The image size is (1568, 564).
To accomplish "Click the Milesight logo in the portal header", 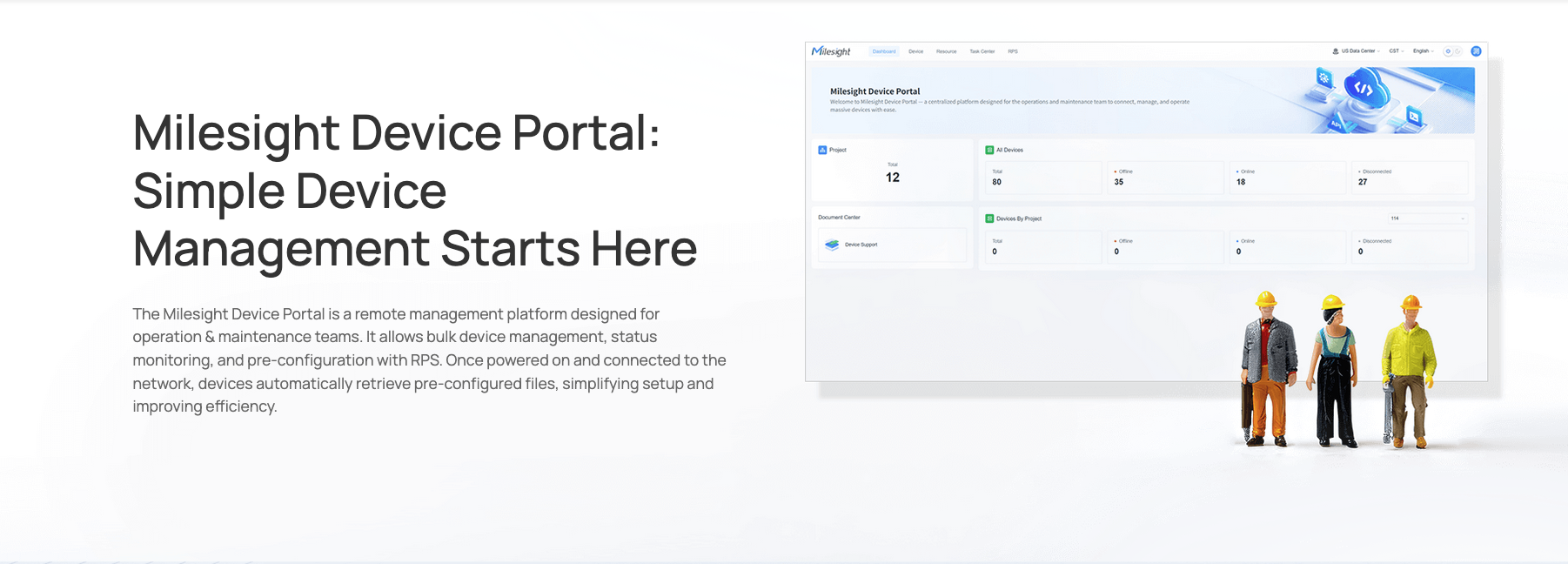I will click(831, 51).
